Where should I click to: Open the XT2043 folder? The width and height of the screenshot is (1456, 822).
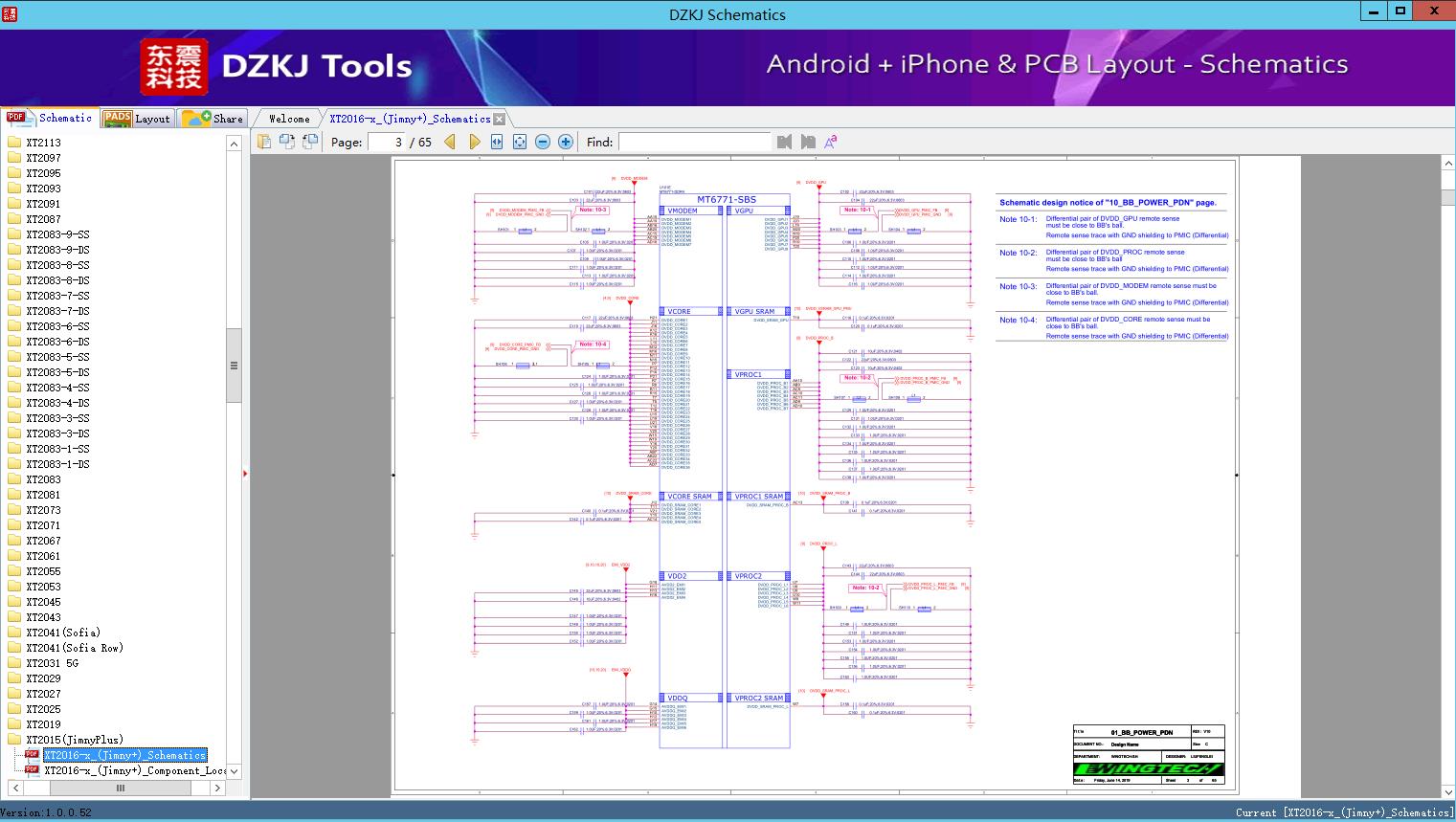[34, 617]
